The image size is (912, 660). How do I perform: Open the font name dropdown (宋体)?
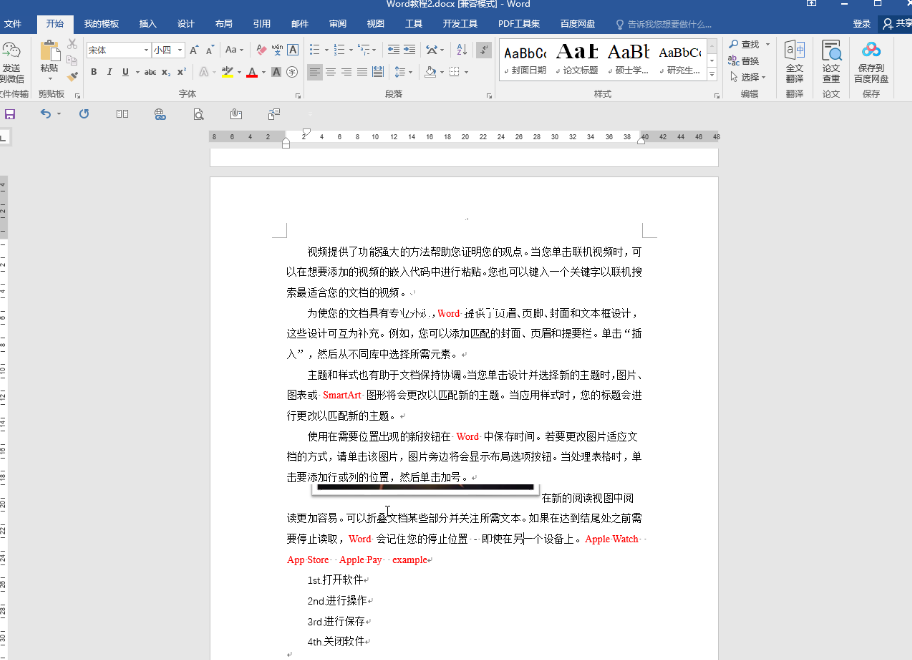click(x=145, y=50)
